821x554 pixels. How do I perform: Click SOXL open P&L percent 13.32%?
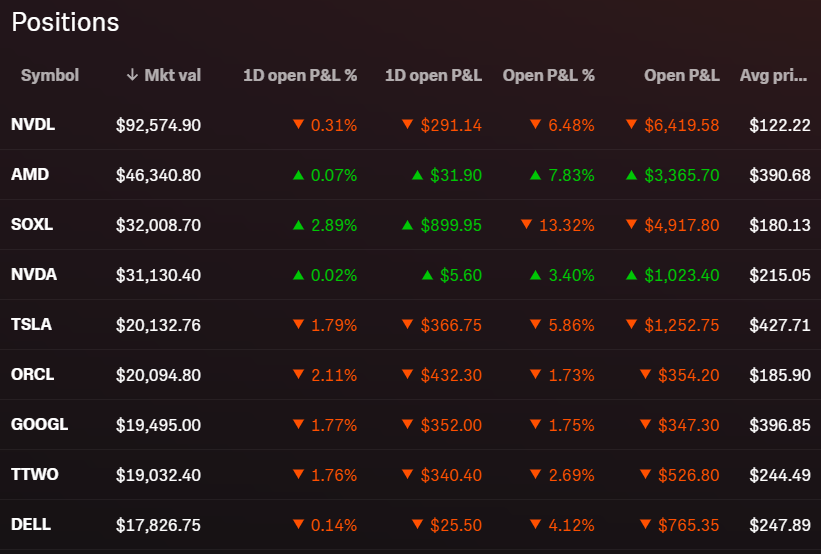(567, 225)
